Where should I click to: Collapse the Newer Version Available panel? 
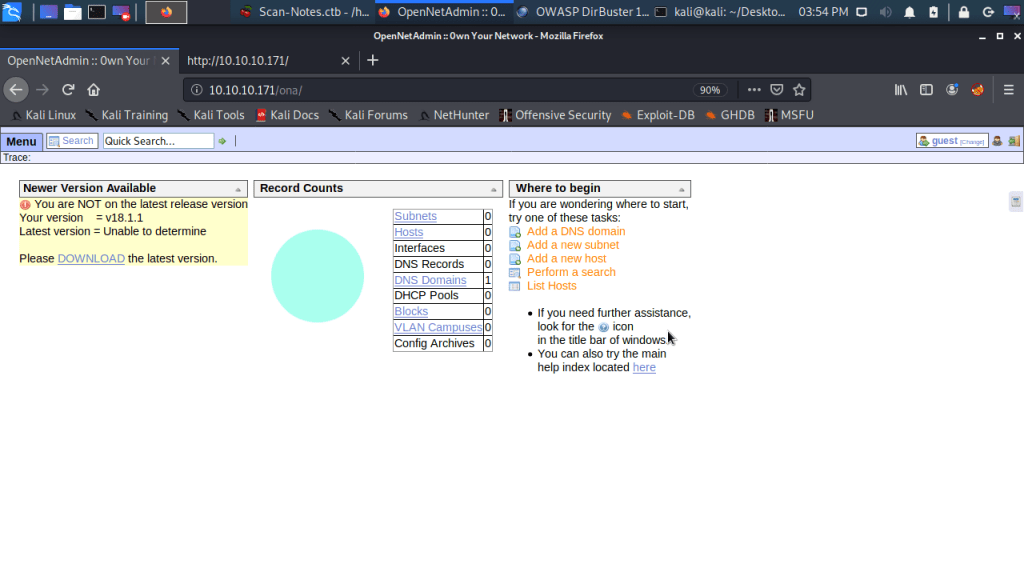point(238,189)
